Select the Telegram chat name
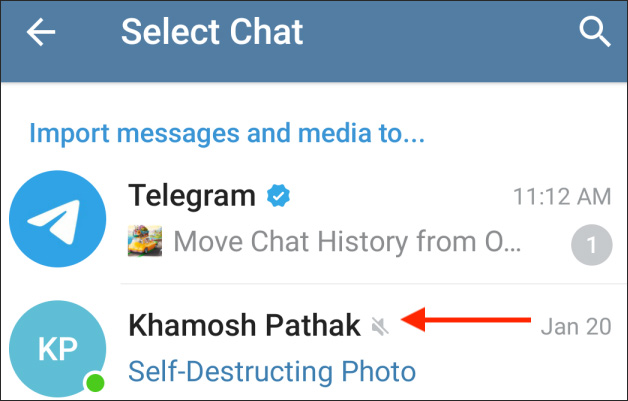 pos(192,196)
